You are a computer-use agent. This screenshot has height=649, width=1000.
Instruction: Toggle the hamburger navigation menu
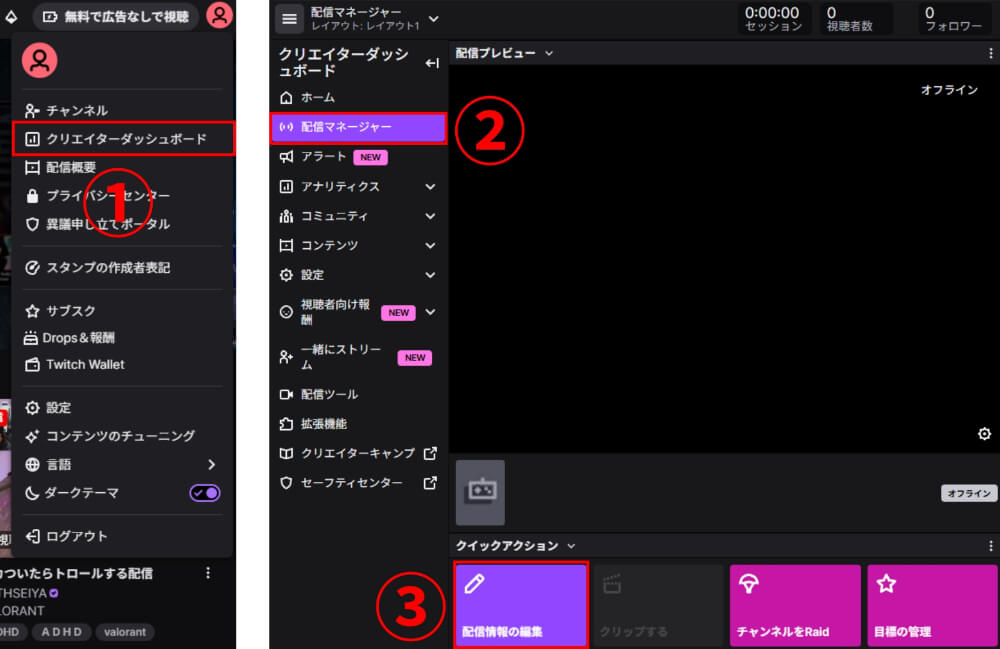[x=289, y=19]
